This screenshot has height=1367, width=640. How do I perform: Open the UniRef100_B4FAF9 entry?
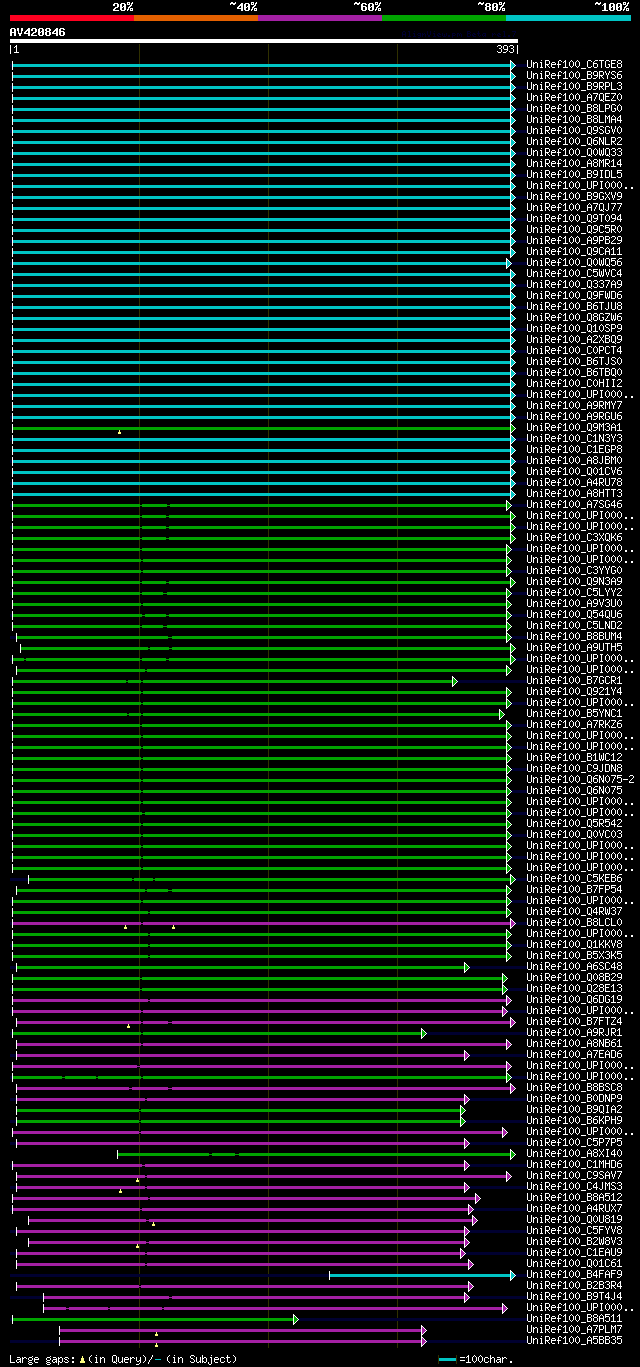pos(574,1274)
